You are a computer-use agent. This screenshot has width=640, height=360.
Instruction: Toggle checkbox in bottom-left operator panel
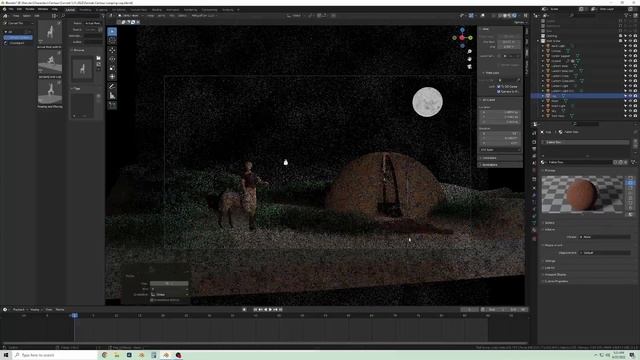tap(152, 300)
